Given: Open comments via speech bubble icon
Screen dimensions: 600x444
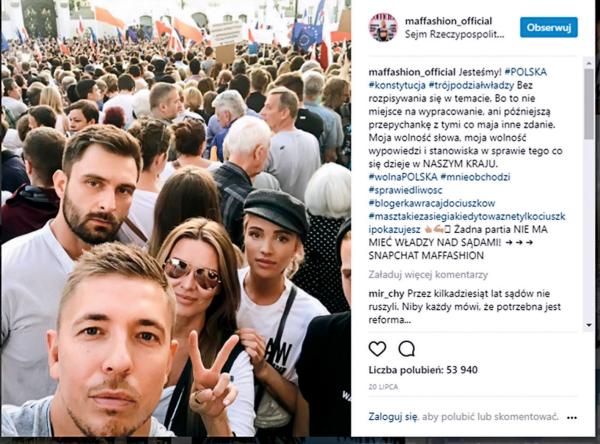Looking at the screenshot, I should coord(406,349).
